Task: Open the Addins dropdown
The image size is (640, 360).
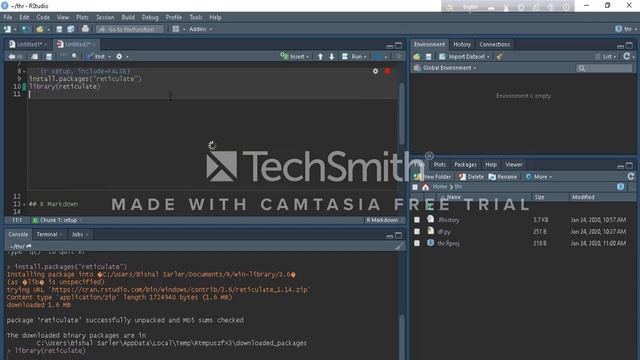Action: [200, 29]
